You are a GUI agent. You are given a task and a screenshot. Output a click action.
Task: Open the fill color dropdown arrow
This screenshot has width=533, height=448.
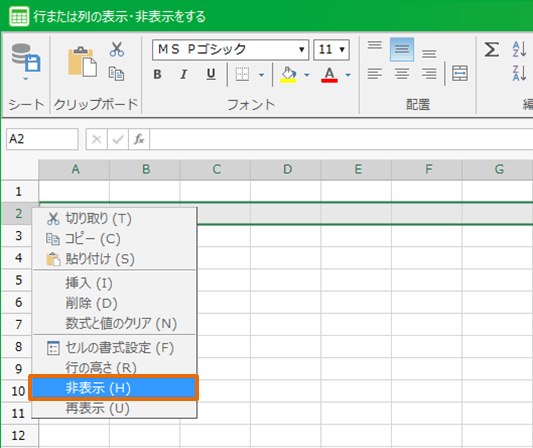point(307,75)
